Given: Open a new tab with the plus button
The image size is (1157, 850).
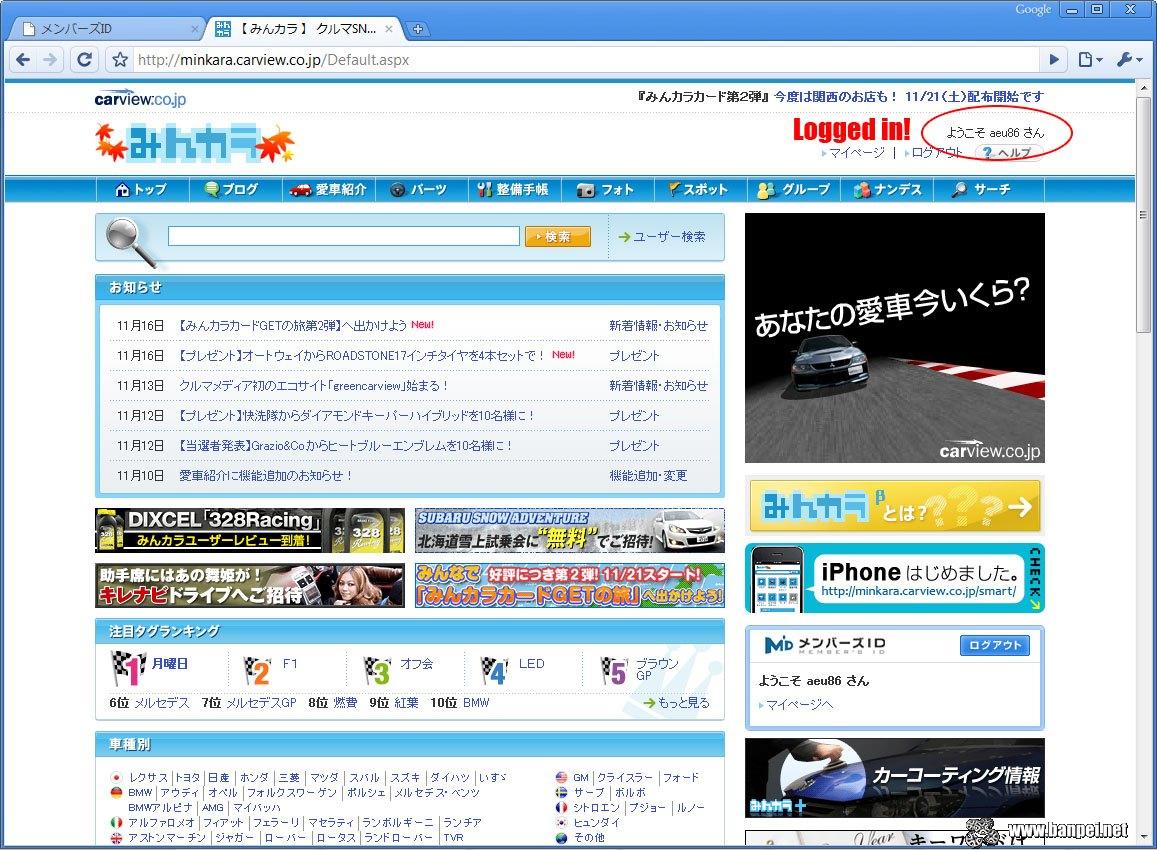Looking at the screenshot, I should point(418,30).
